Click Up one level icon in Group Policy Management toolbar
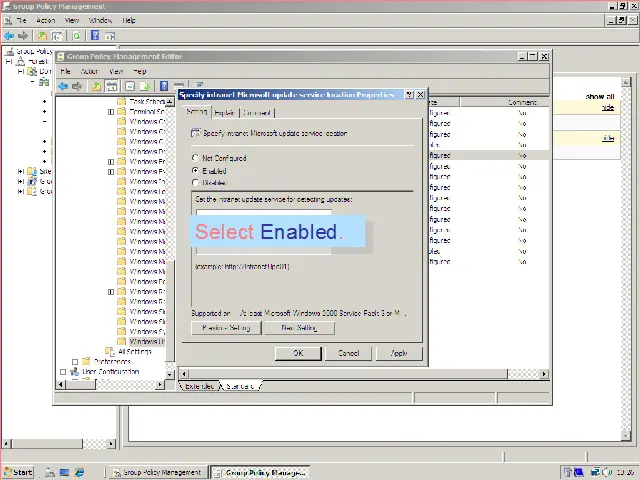This screenshot has width=640, height=480. tap(42, 36)
